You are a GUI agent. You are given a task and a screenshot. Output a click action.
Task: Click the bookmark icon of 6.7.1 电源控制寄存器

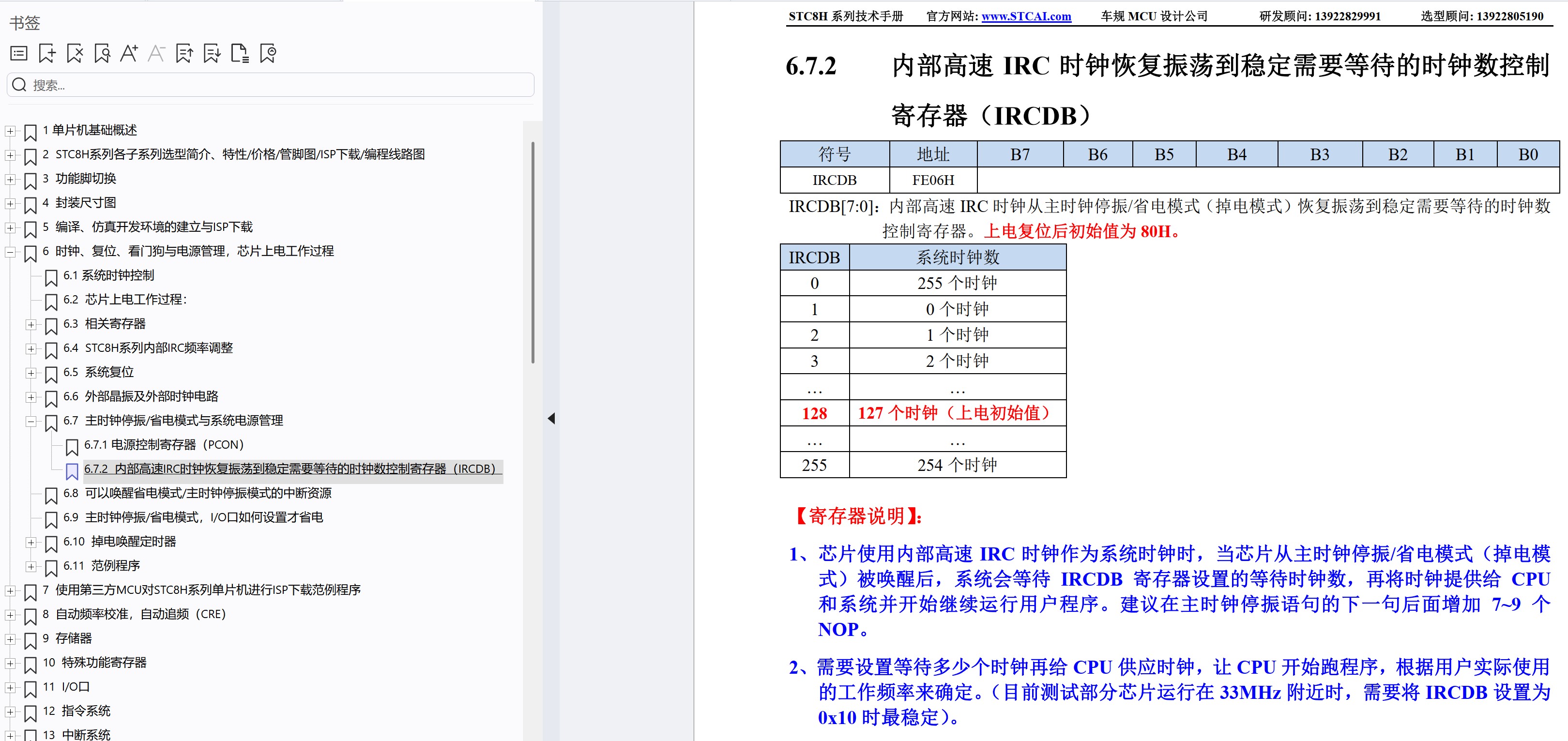tap(72, 447)
